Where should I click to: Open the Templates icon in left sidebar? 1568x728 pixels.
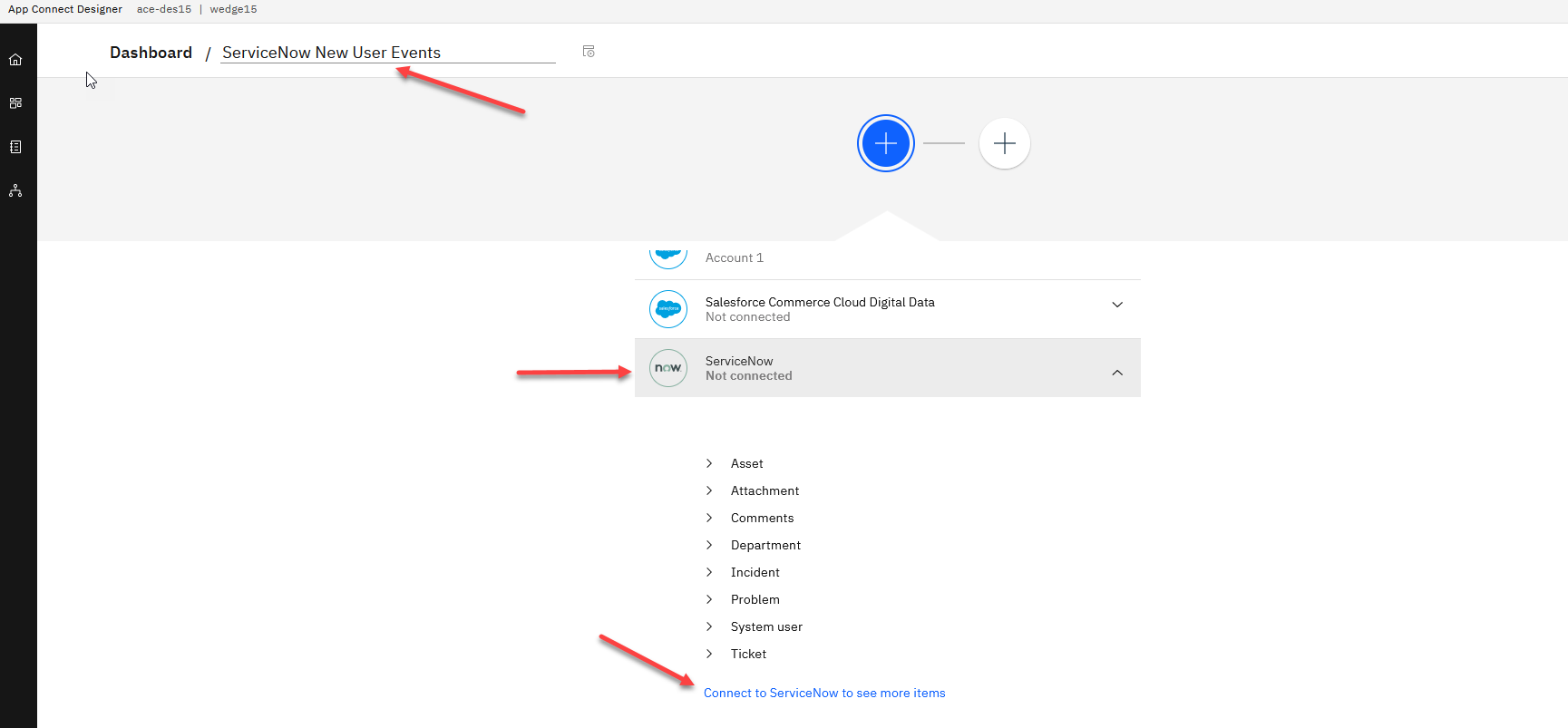tap(15, 147)
